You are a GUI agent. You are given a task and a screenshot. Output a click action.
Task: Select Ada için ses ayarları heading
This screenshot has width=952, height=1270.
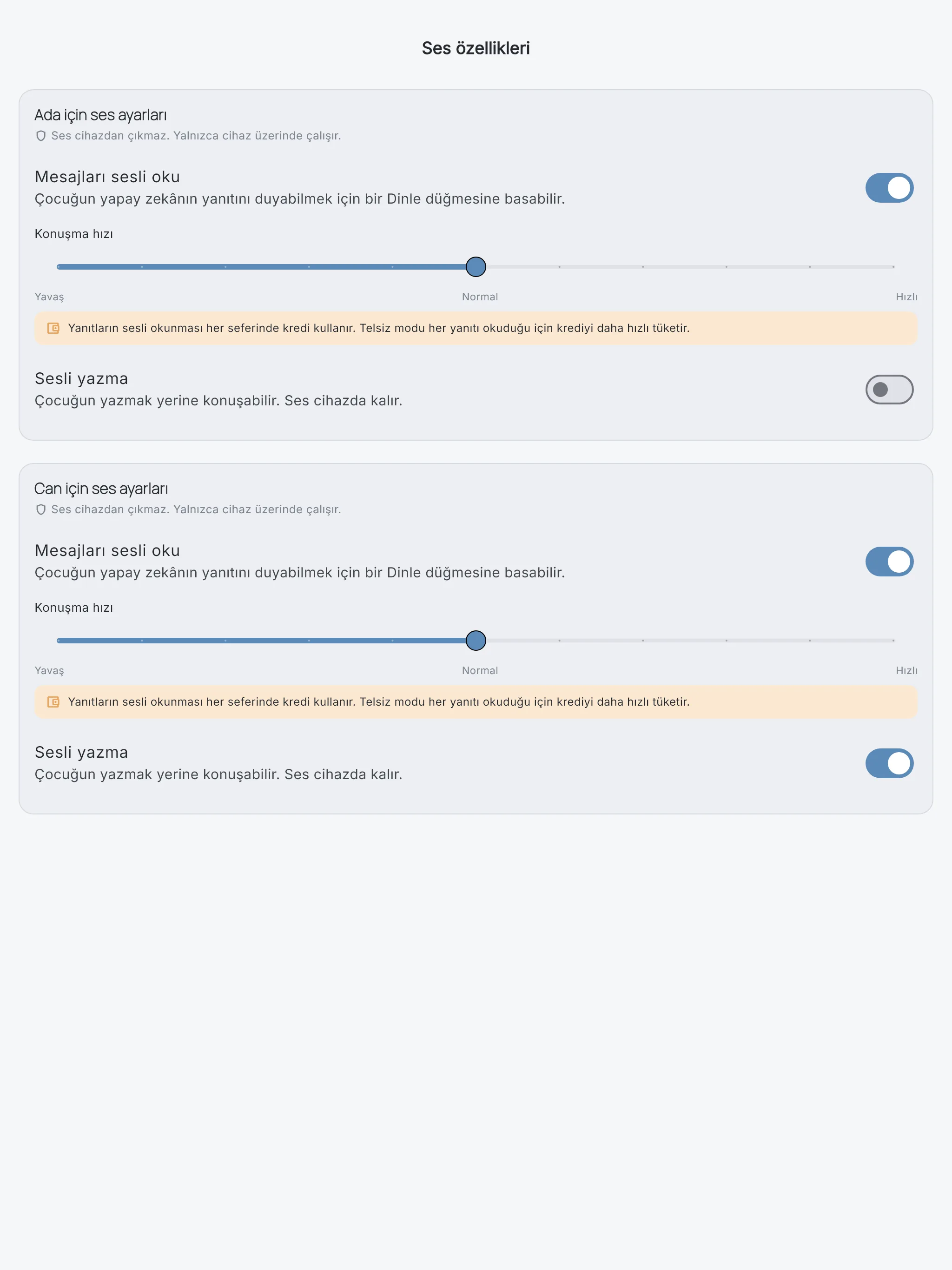click(100, 115)
